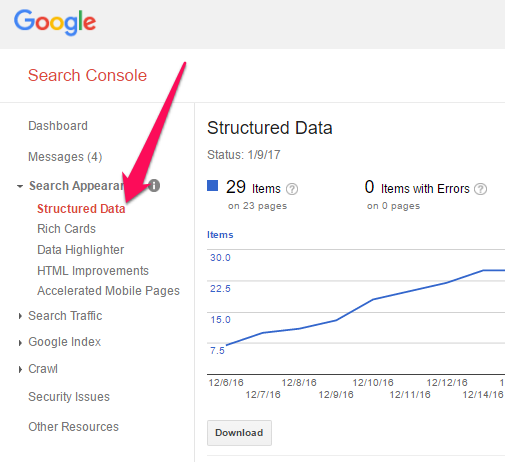Click the 22.5 y-axis value
The height and width of the screenshot is (462, 505).
pyautogui.click(x=220, y=289)
